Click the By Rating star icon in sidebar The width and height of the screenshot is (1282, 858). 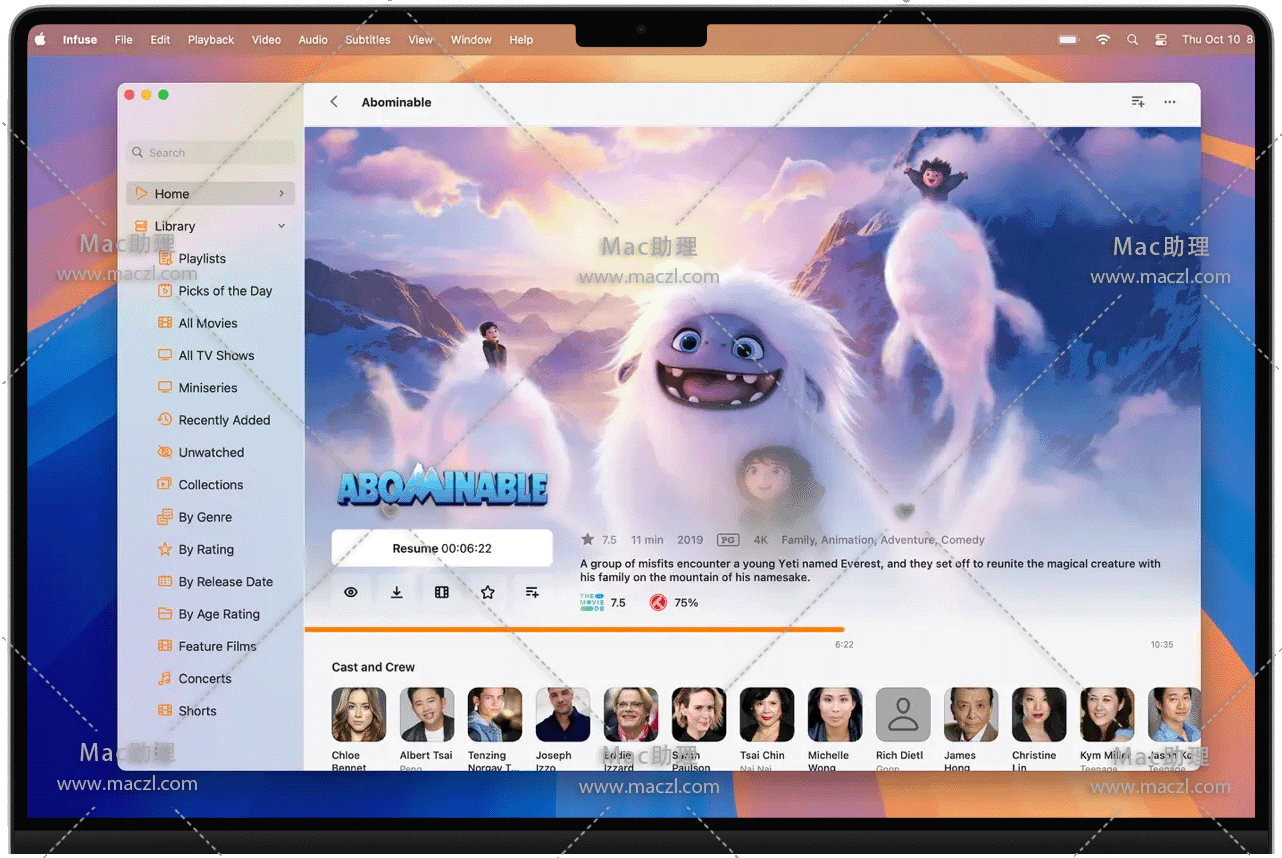(165, 549)
